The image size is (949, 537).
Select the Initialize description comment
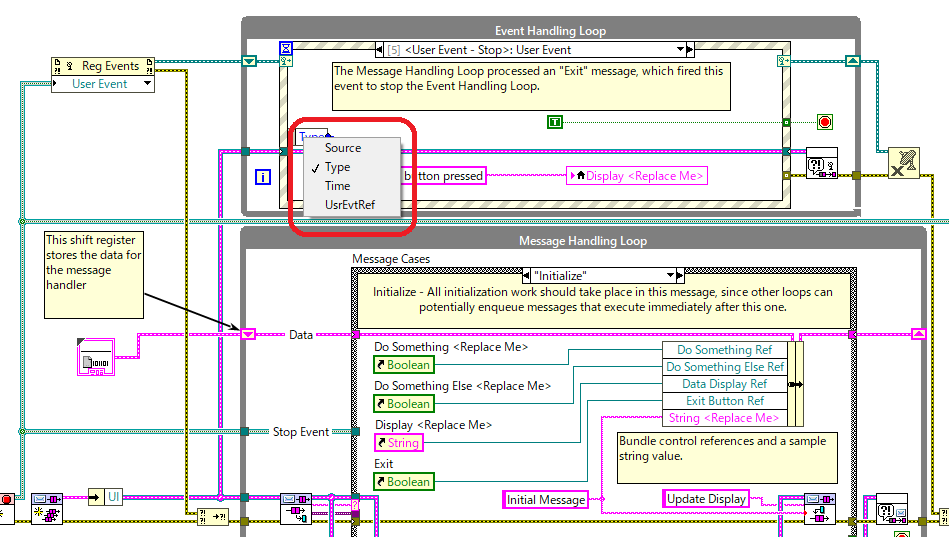603,300
